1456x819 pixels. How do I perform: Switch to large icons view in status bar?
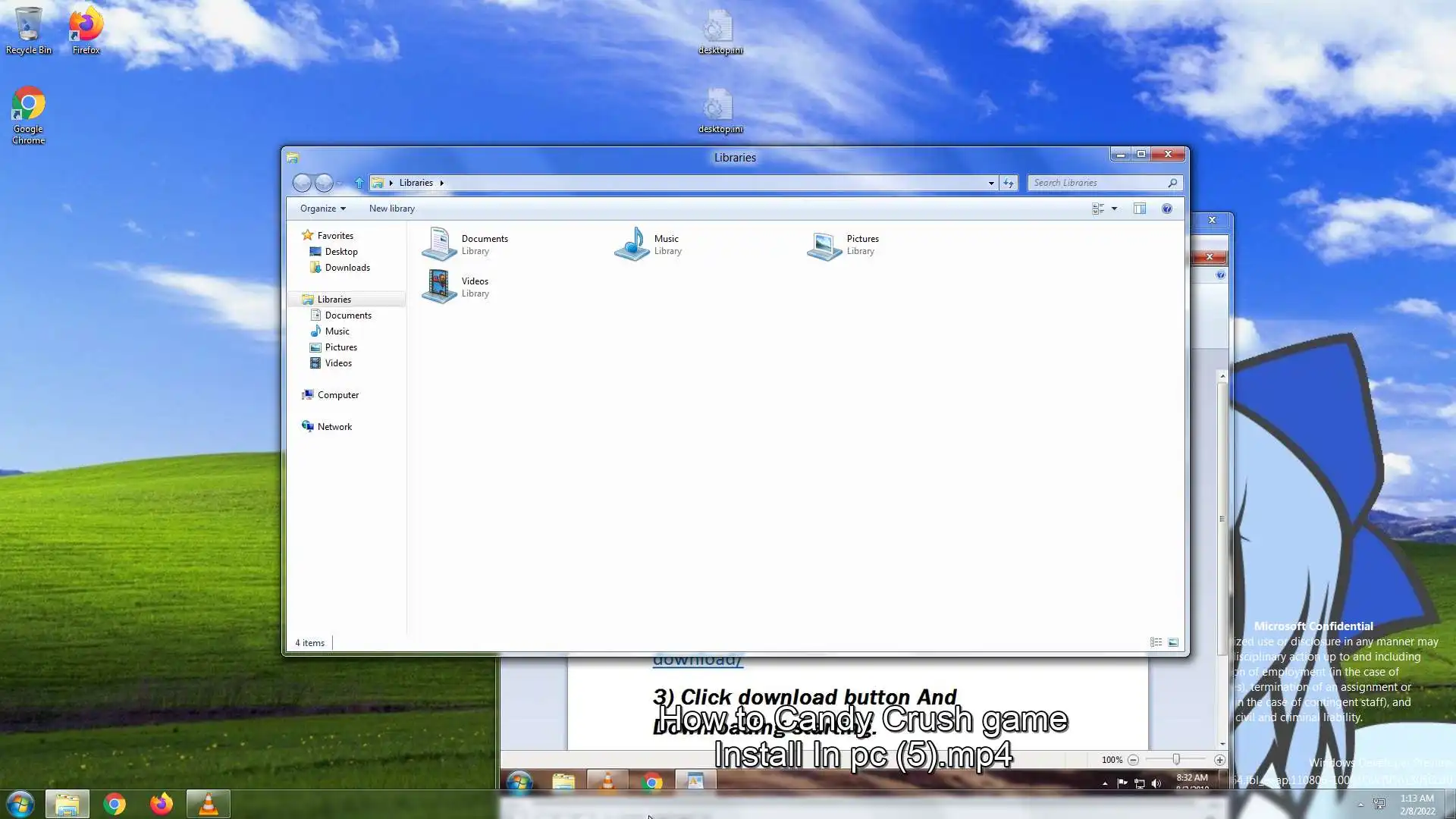click(x=1173, y=642)
